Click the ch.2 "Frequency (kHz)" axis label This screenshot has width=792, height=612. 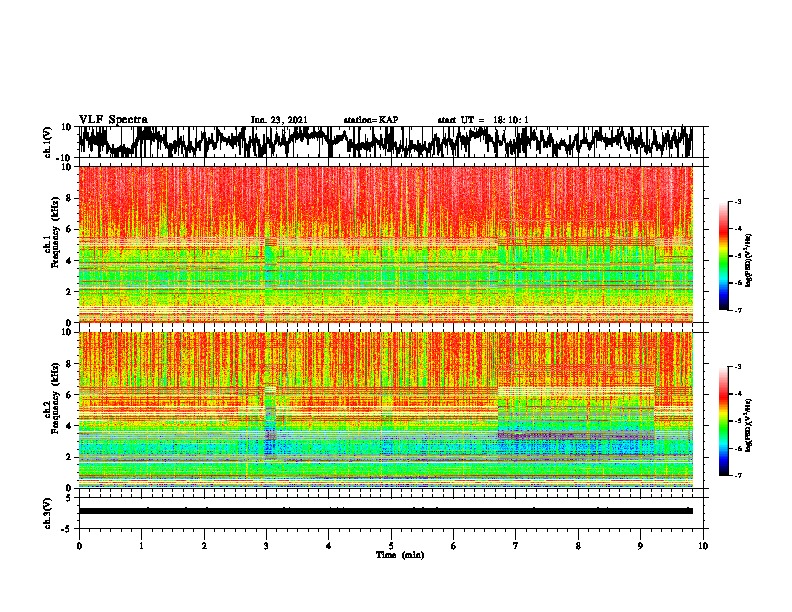click(x=56, y=398)
